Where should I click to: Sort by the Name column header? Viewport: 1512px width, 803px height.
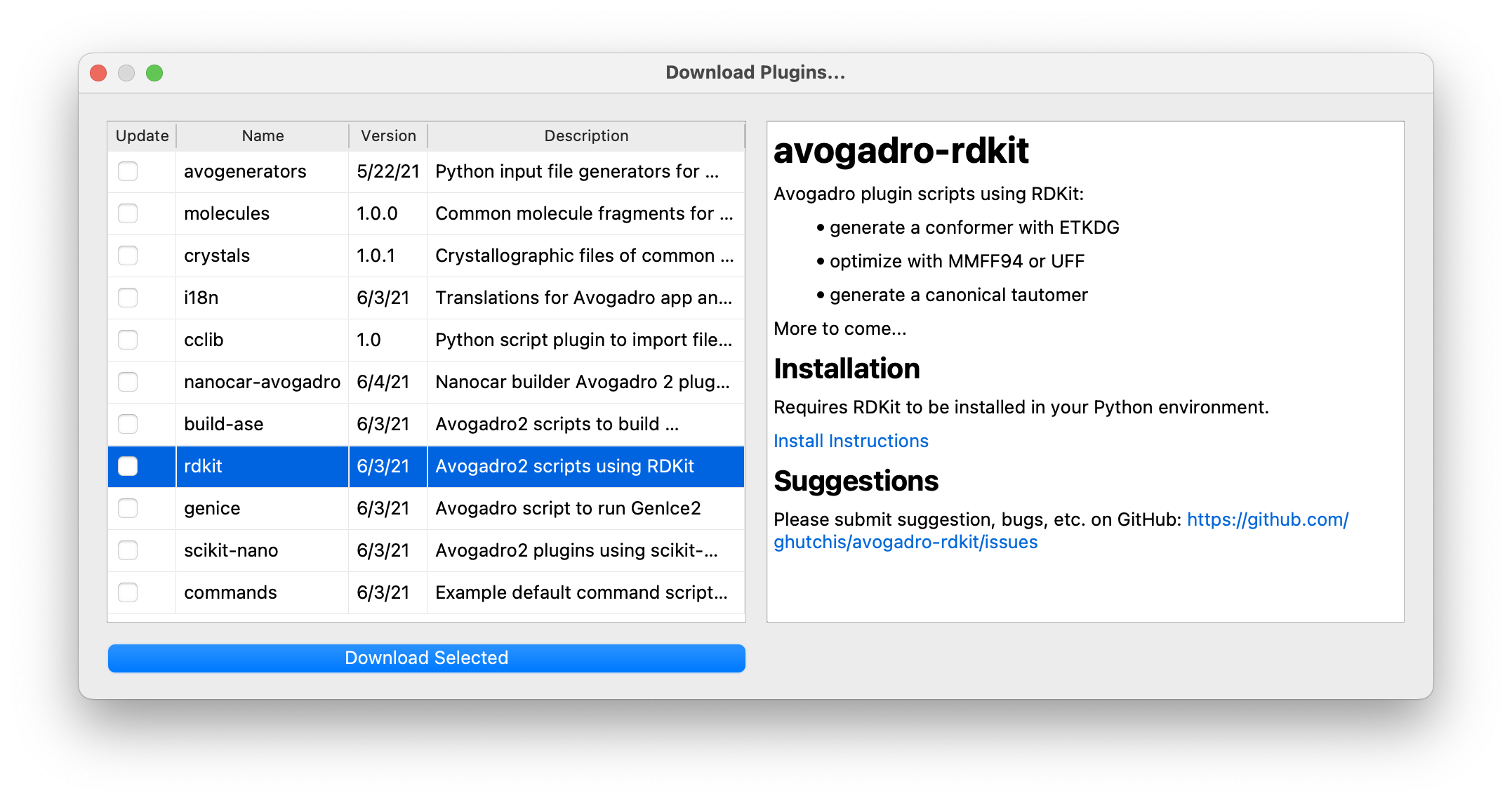tap(263, 135)
